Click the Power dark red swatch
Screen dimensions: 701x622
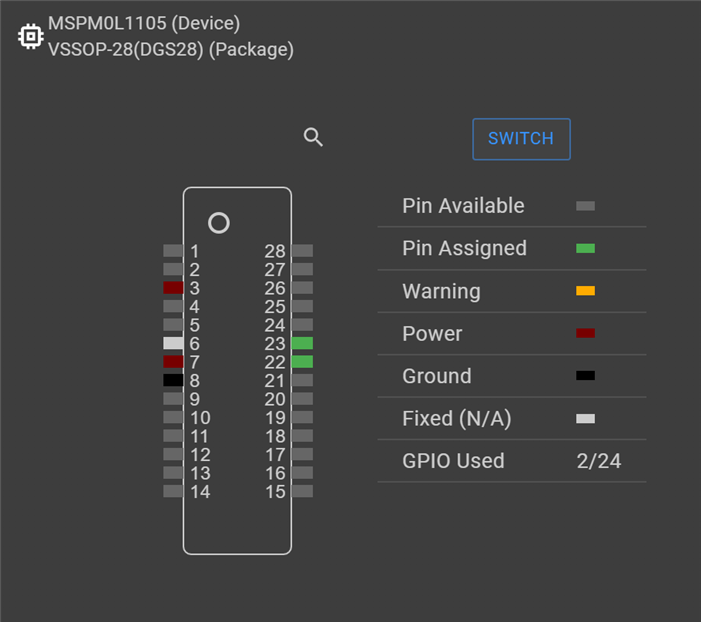click(x=585, y=333)
